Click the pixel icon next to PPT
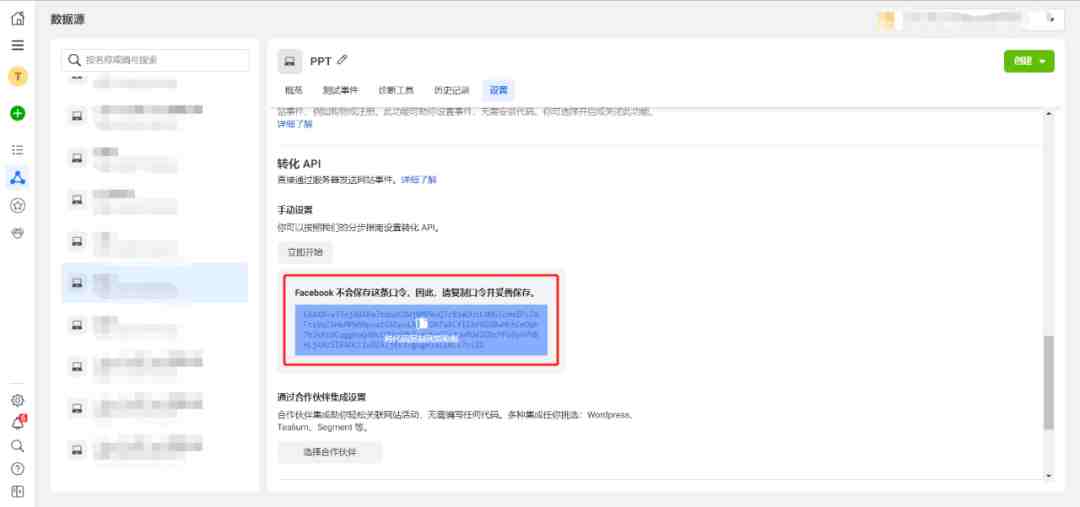This screenshot has width=1080, height=507. 290,61
